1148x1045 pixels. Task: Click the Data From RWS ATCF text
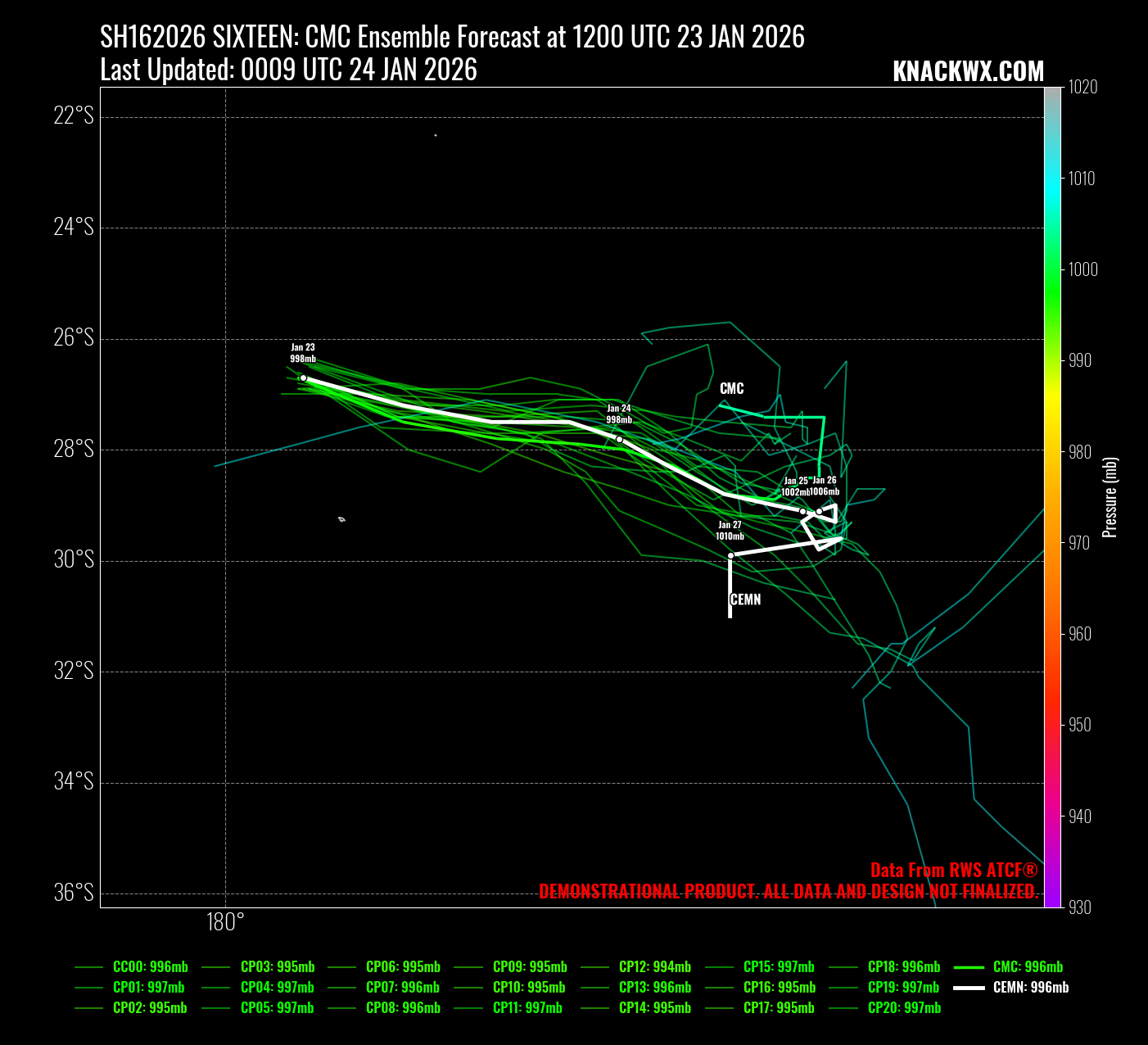[954, 870]
